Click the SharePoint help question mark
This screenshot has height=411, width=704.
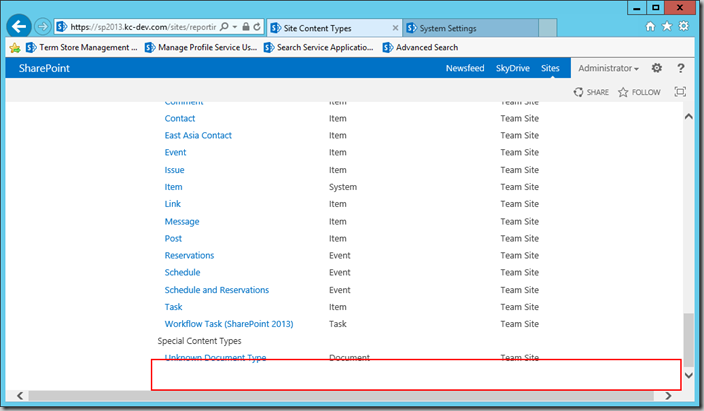pyautogui.click(x=681, y=68)
